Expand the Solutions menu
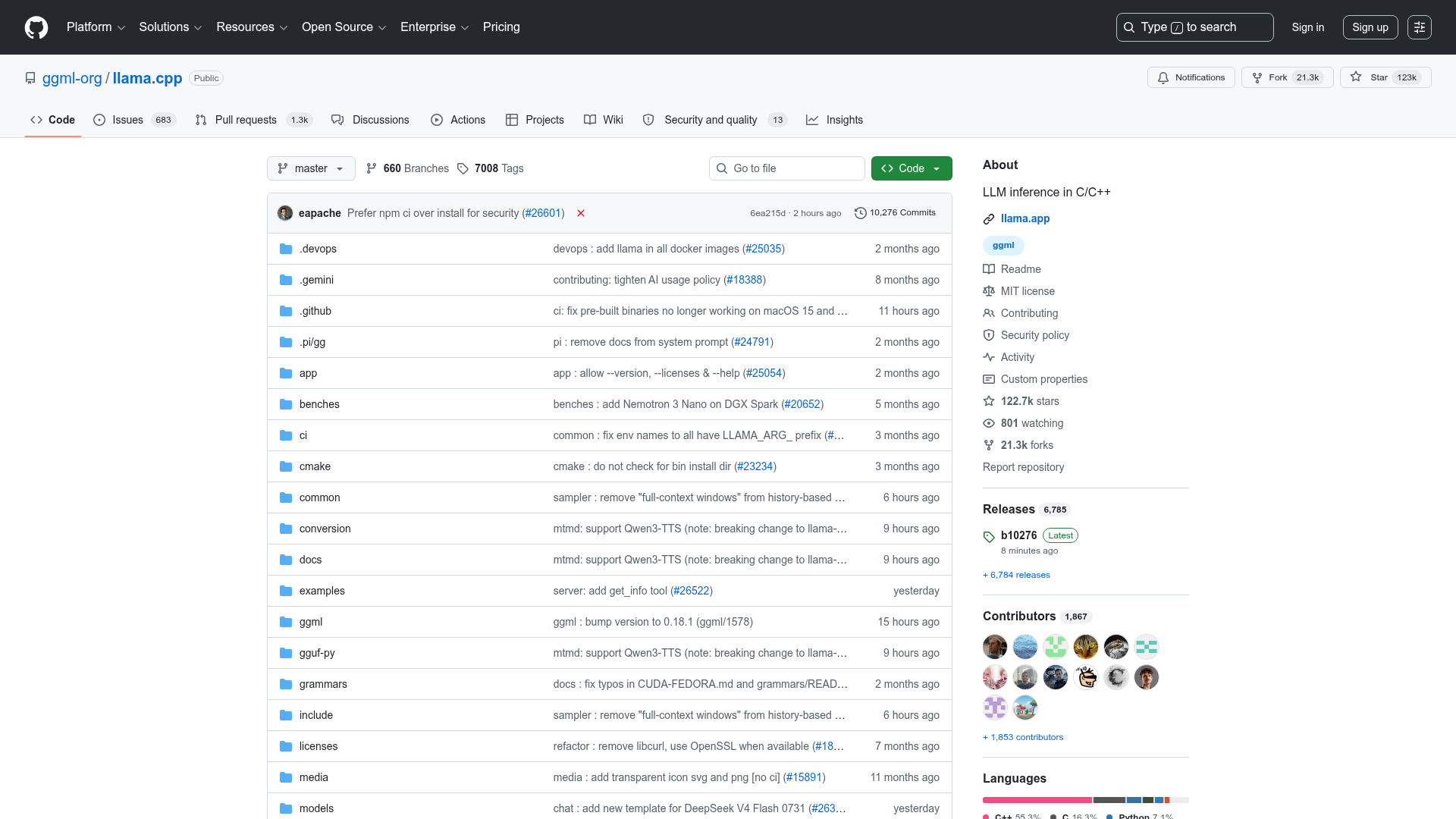The image size is (1456, 819). (x=171, y=27)
